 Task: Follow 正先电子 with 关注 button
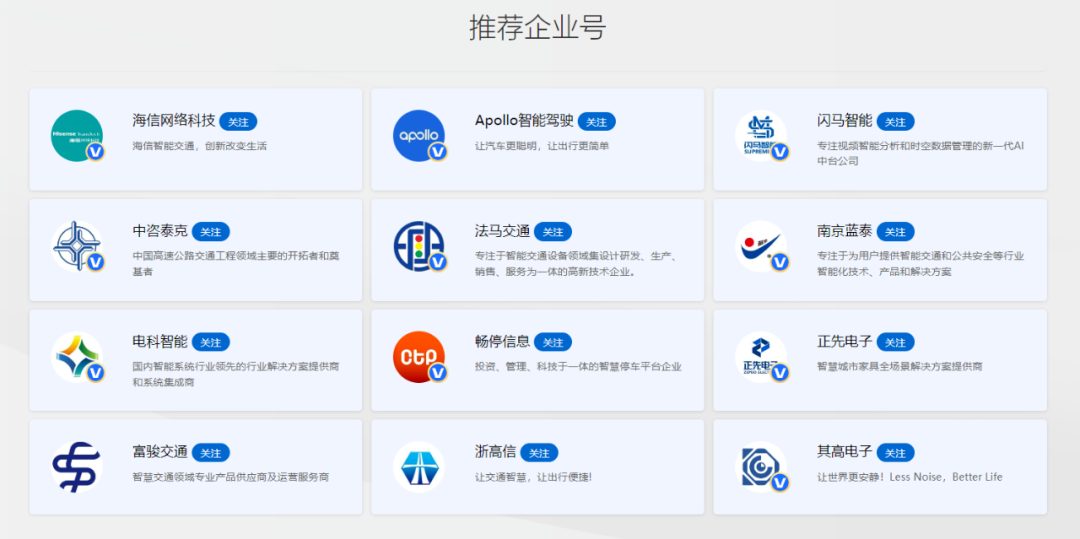click(x=895, y=342)
